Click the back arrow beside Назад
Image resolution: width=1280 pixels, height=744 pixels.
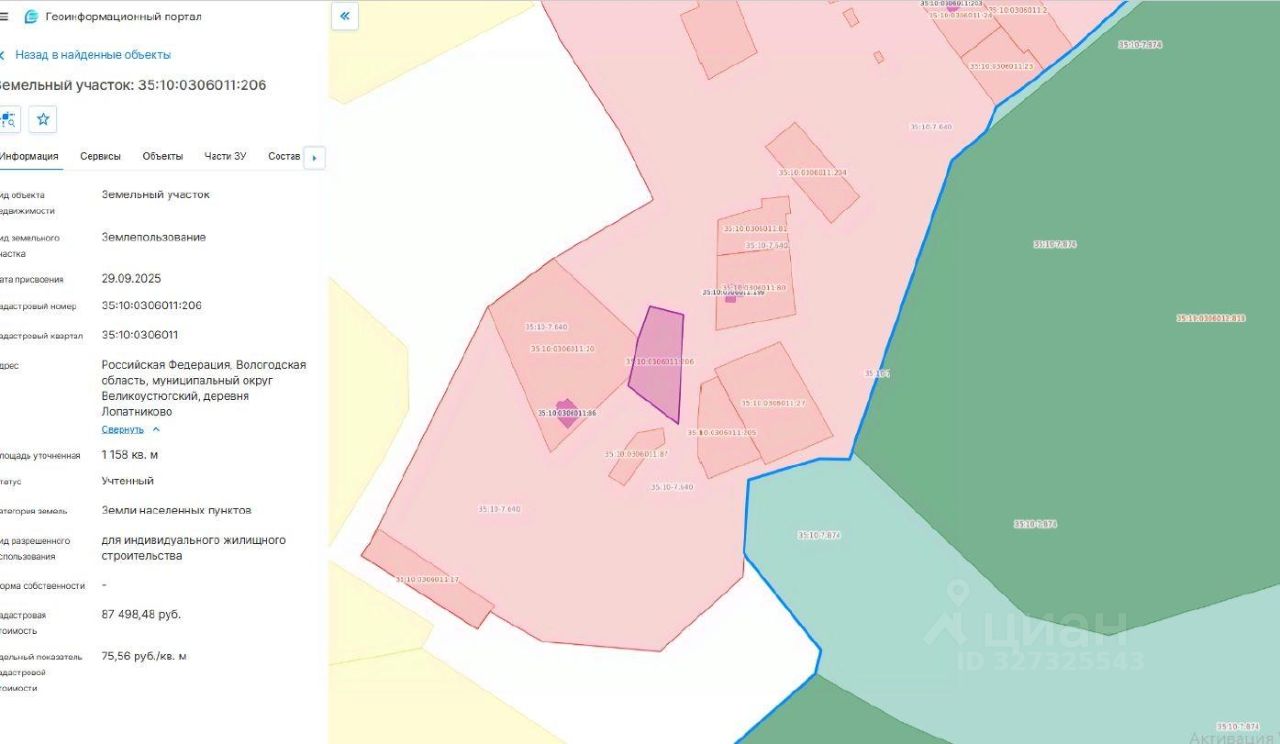coord(3,55)
